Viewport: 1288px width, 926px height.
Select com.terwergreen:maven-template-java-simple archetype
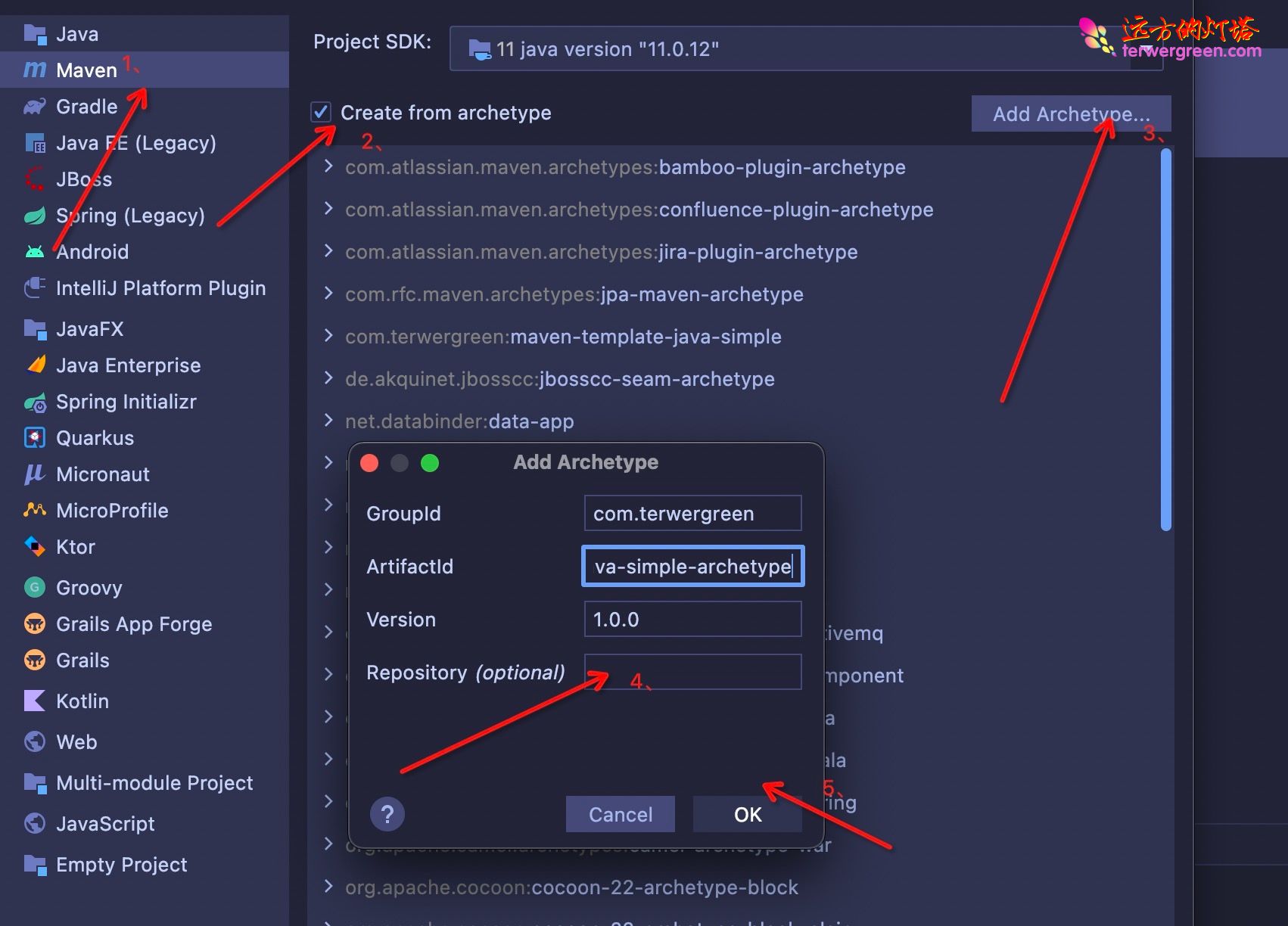(563, 336)
